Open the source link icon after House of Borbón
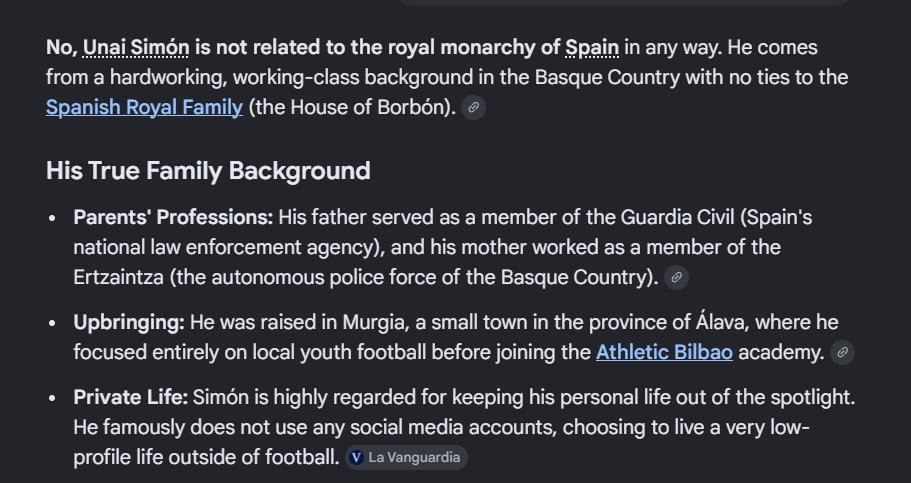911x483 pixels. (474, 108)
